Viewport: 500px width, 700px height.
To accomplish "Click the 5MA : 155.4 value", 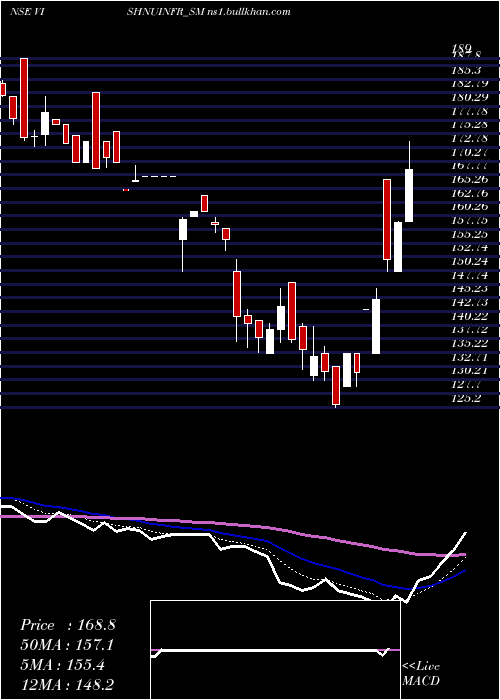I will [x=62, y=665].
